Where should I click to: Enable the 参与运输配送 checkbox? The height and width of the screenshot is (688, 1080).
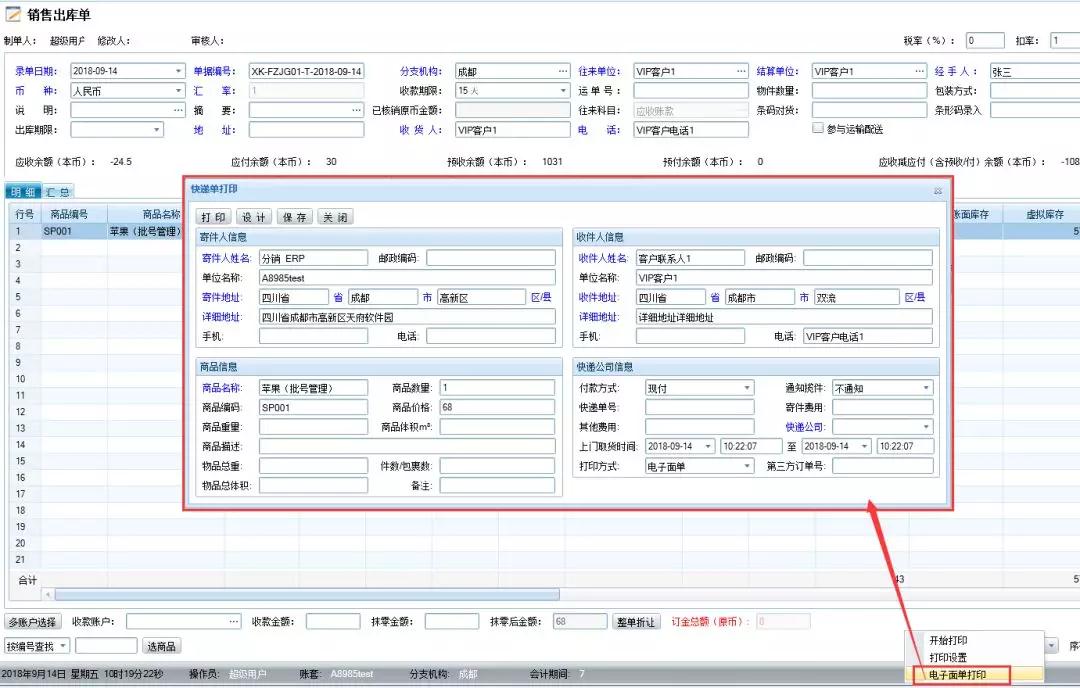[x=818, y=128]
